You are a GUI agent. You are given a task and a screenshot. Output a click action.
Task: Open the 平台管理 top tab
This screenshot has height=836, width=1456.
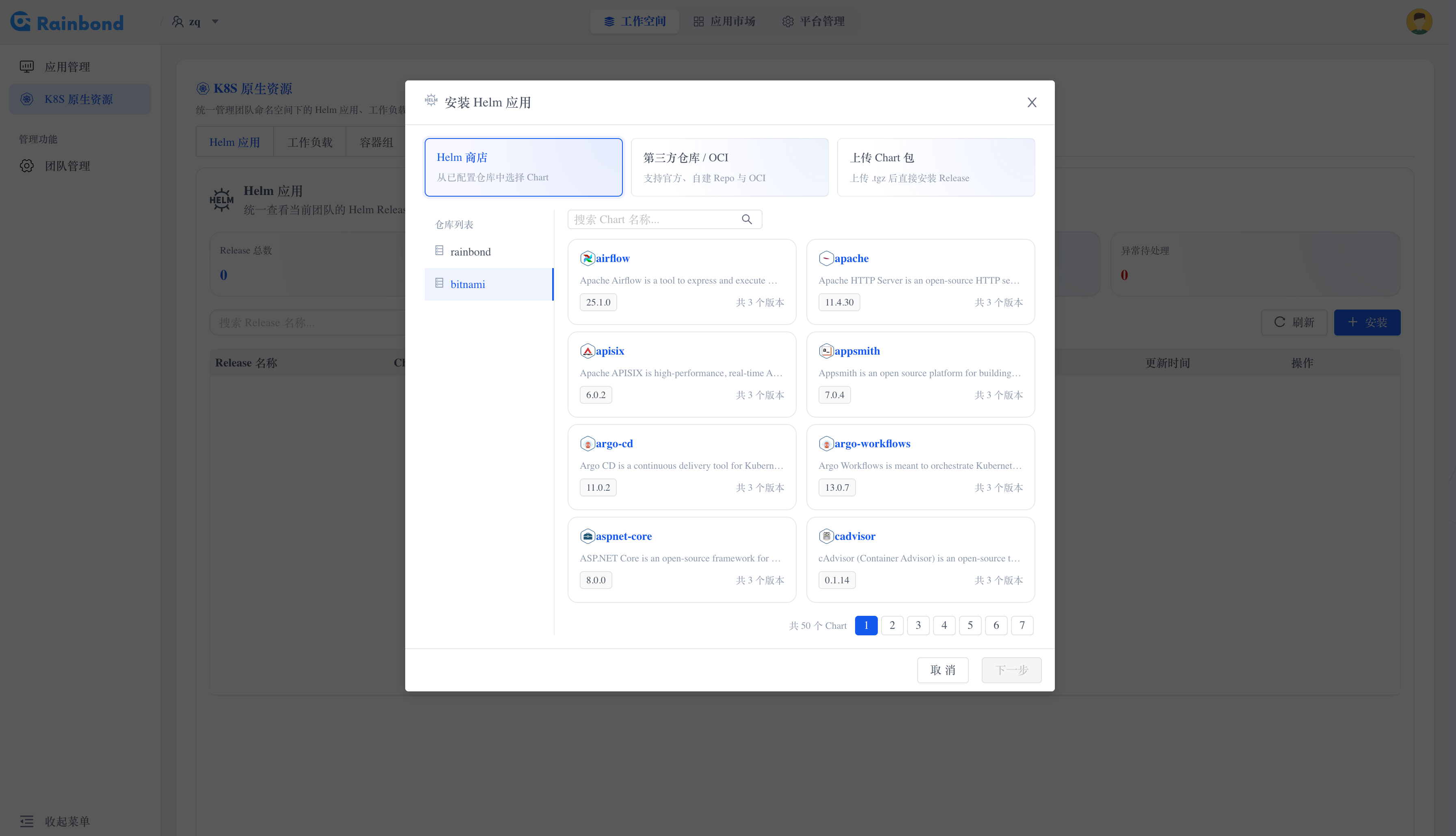click(813, 21)
